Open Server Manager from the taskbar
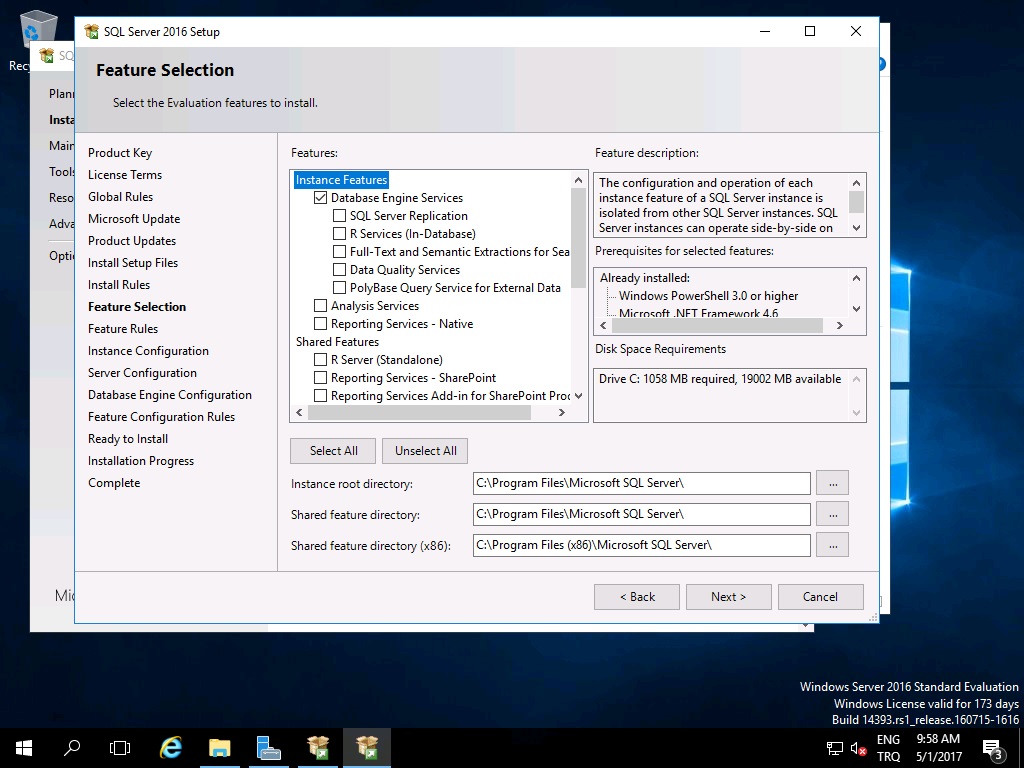1024x768 pixels. point(268,748)
